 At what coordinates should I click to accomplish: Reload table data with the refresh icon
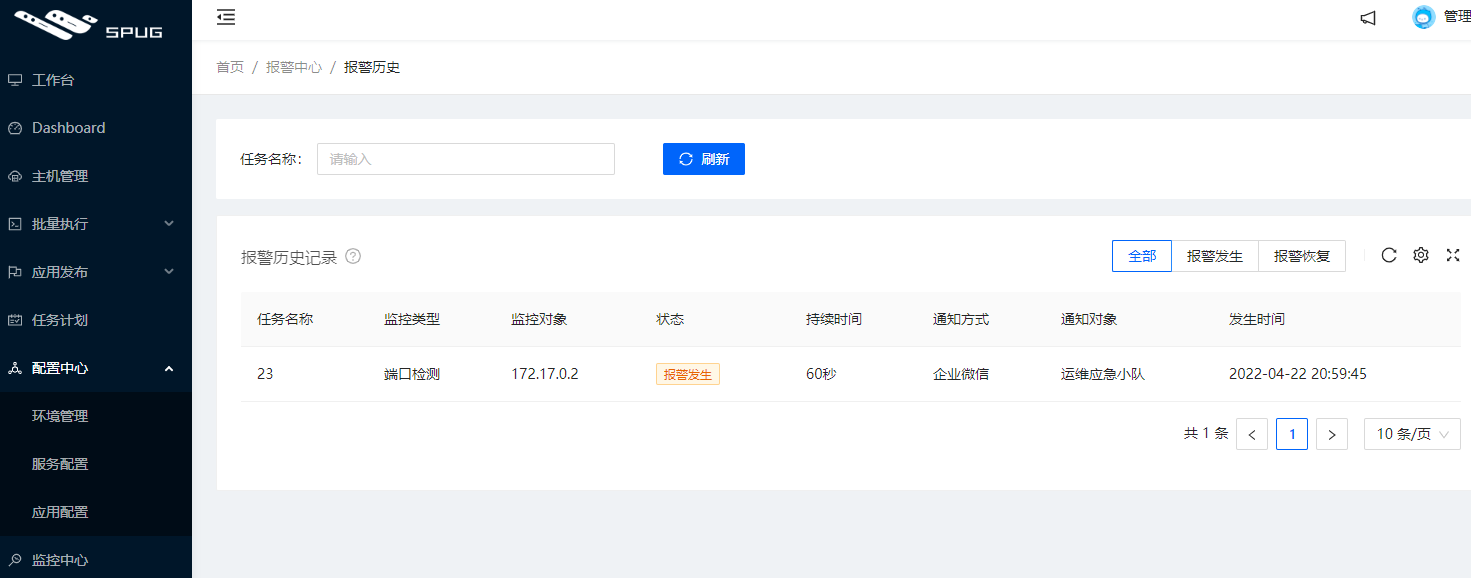(1388, 255)
